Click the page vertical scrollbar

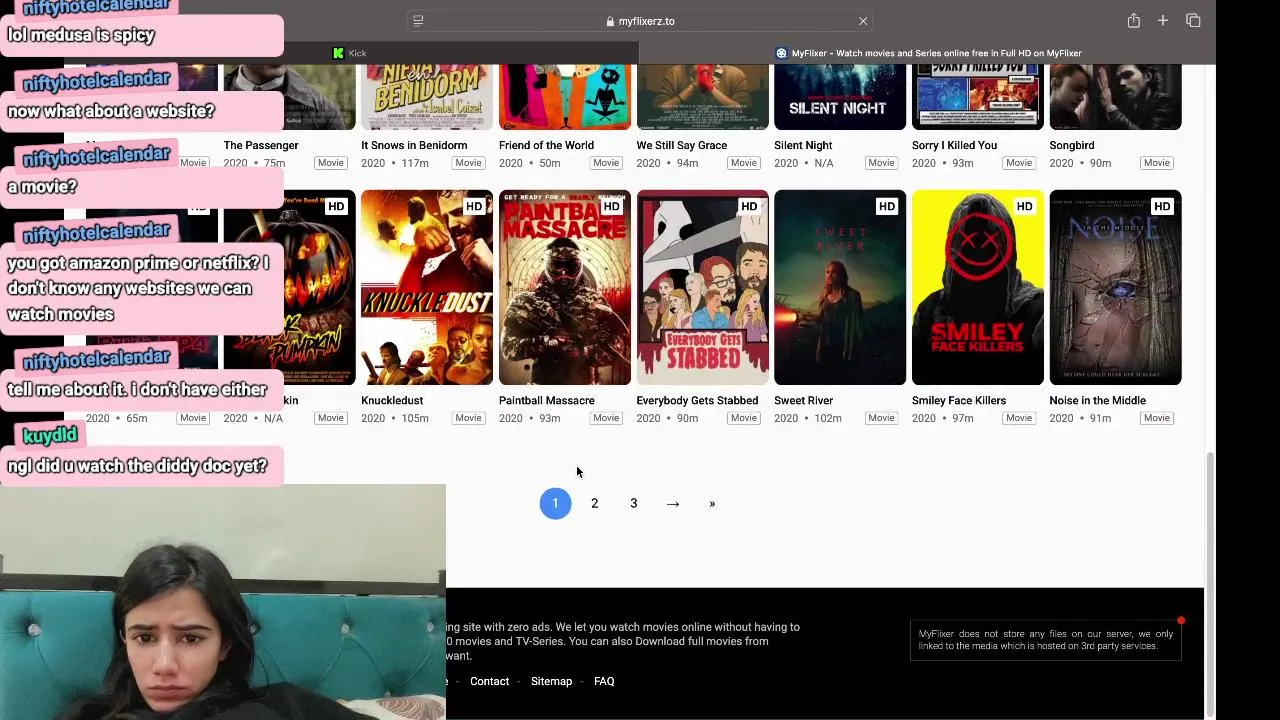pos(1210,583)
